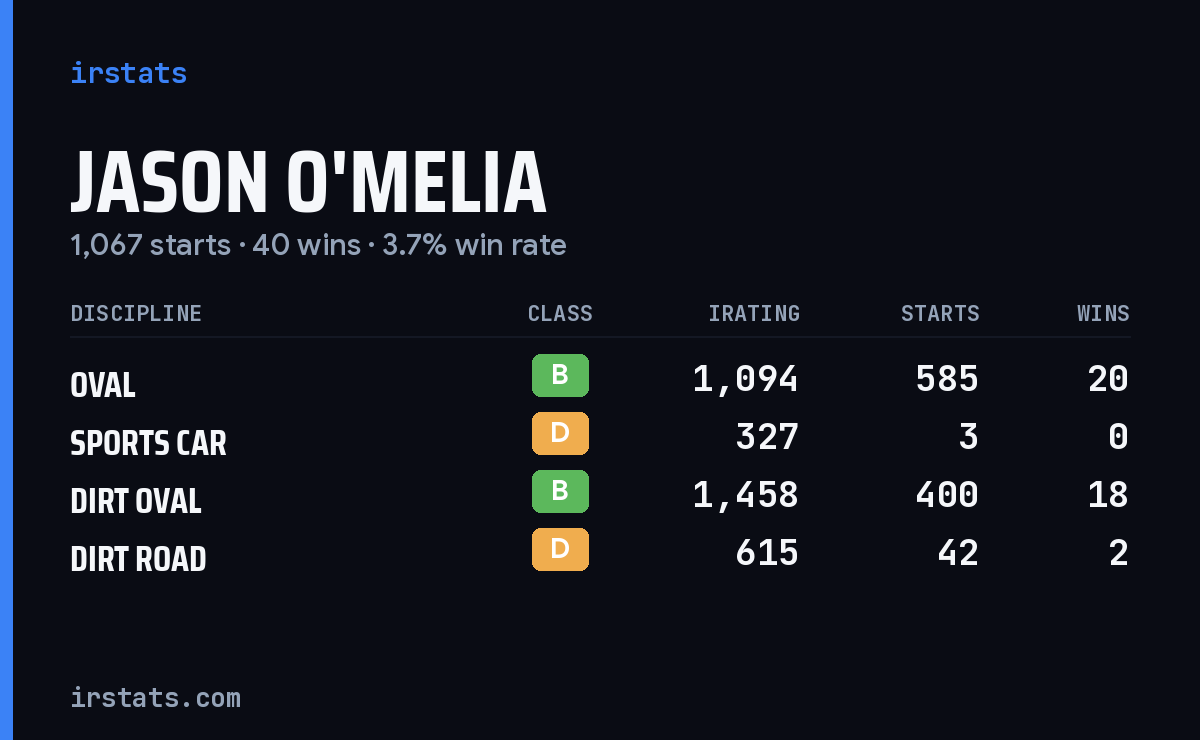Click the 1,094 iRating value for Oval
The width and height of the screenshot is (1200, 740).
tap(746, 379)
